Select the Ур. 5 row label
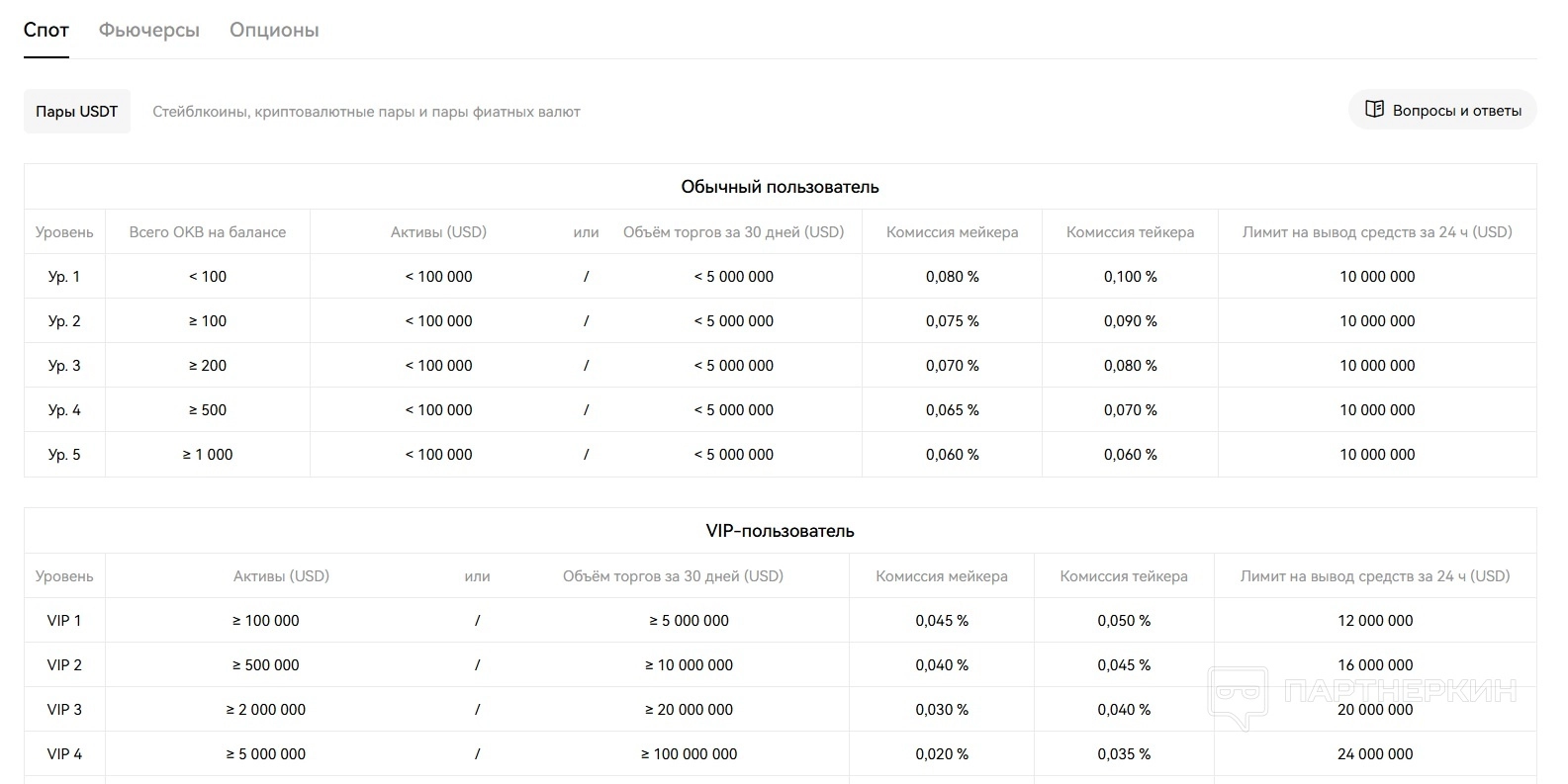The image size is (1568, 784). (x=64, y=455)
